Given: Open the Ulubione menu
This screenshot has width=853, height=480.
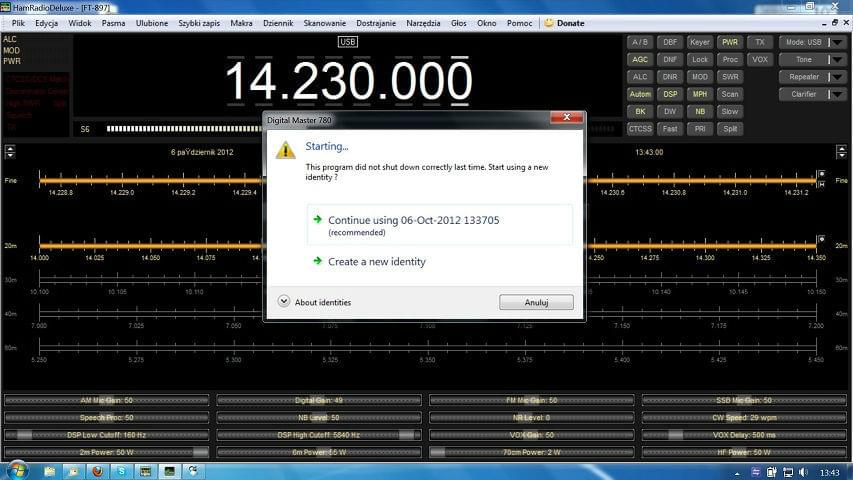Looking at the screenshot, I should 152,23.
